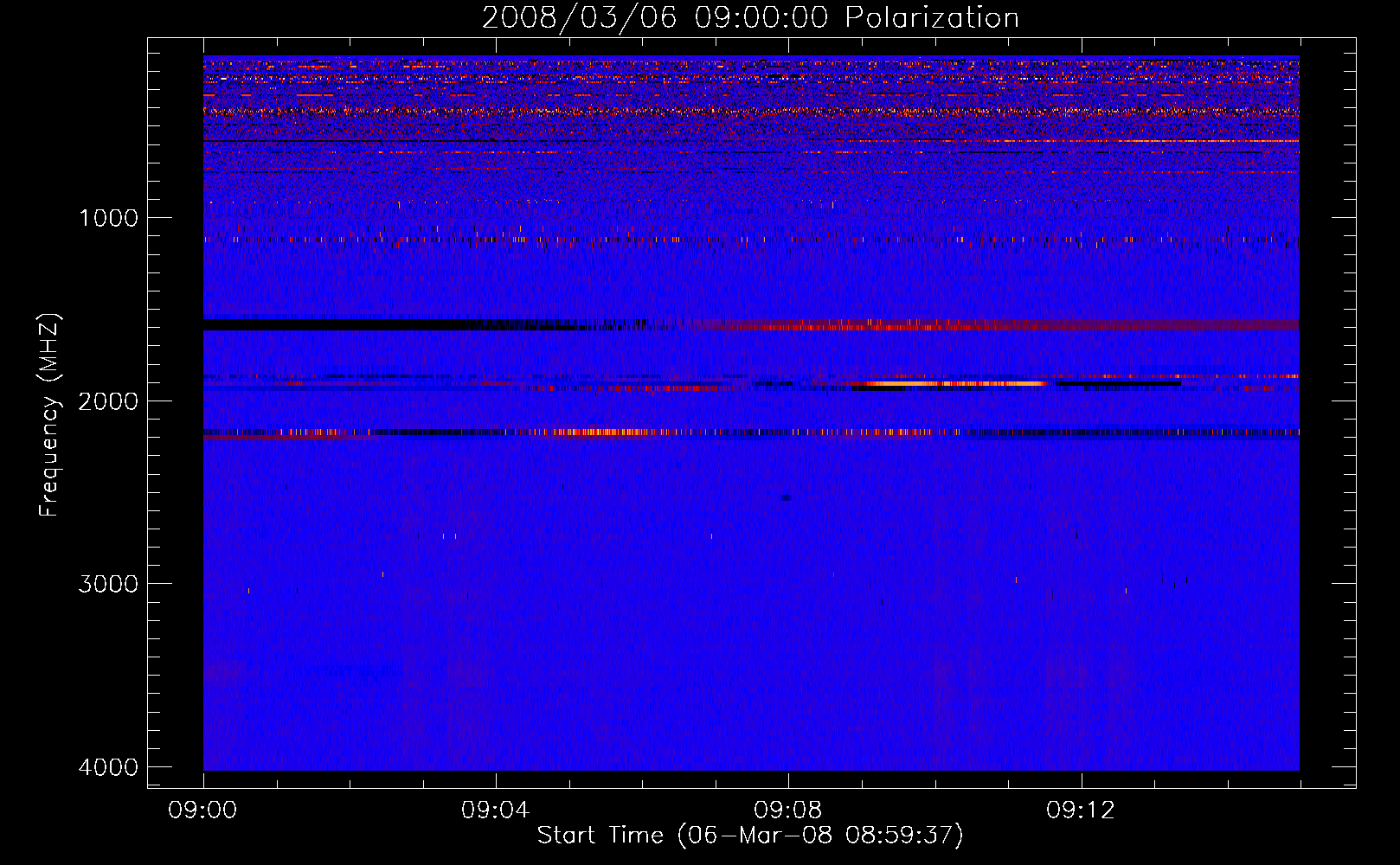1400x865 pixels.
Task: Click the 2000 frequency tick label
Action: (x=109, y=400)
